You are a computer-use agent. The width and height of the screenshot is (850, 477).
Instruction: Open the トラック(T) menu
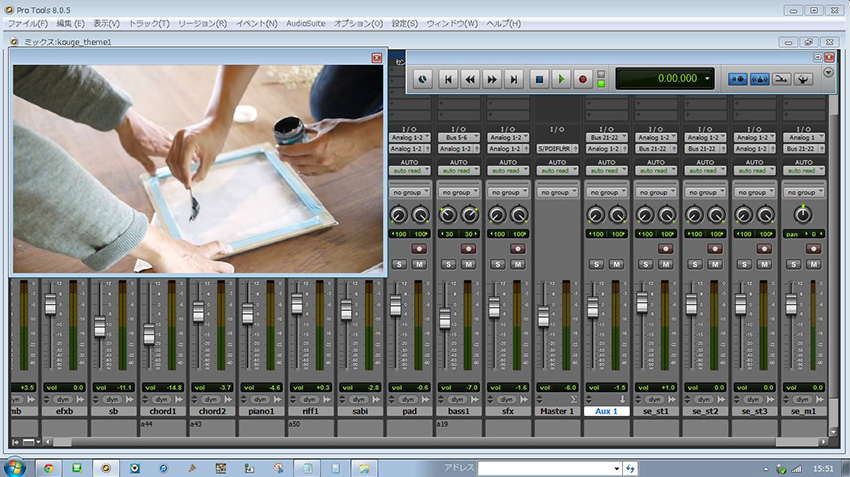coord(150,23)
